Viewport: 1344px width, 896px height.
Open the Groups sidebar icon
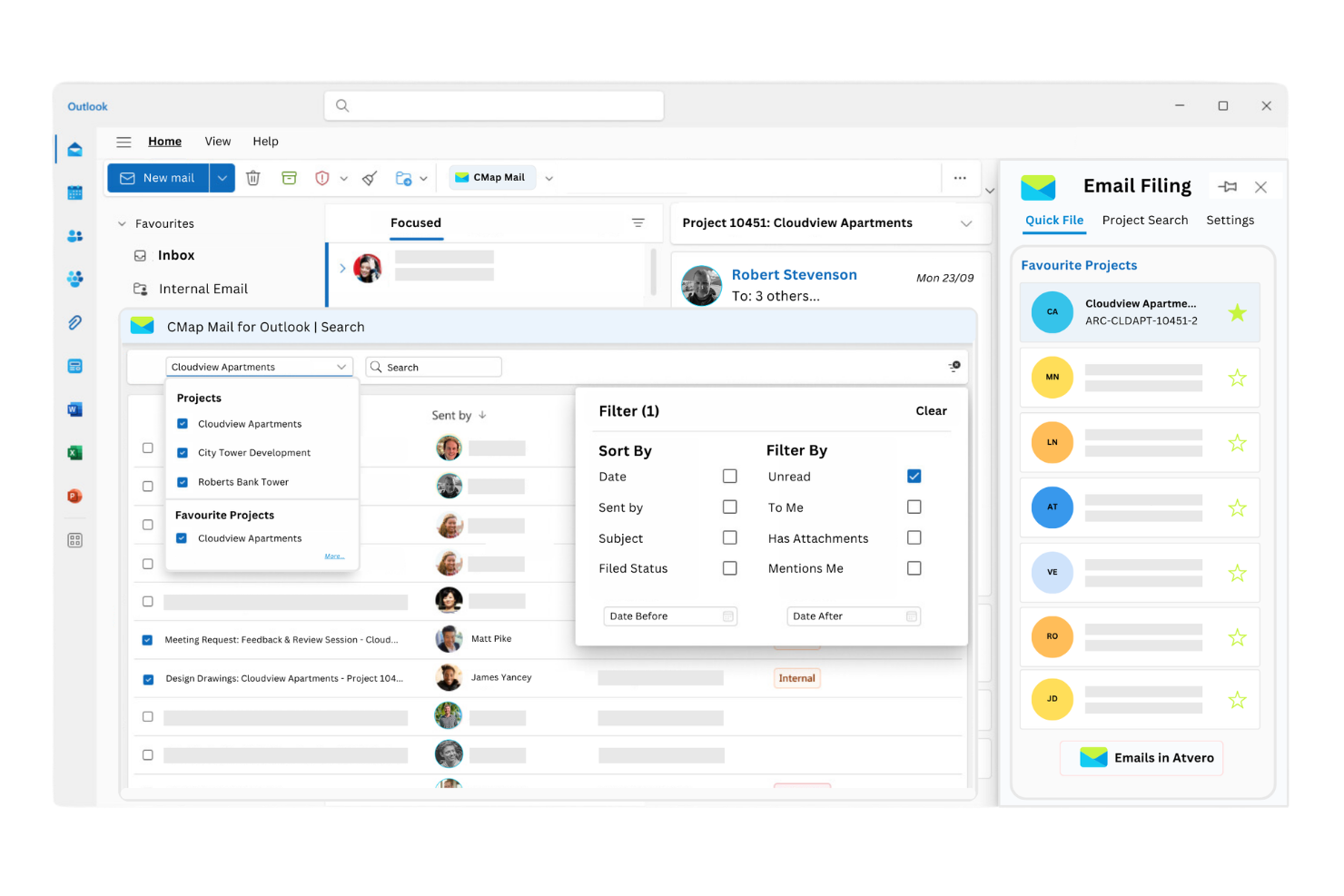coord(75,279)
